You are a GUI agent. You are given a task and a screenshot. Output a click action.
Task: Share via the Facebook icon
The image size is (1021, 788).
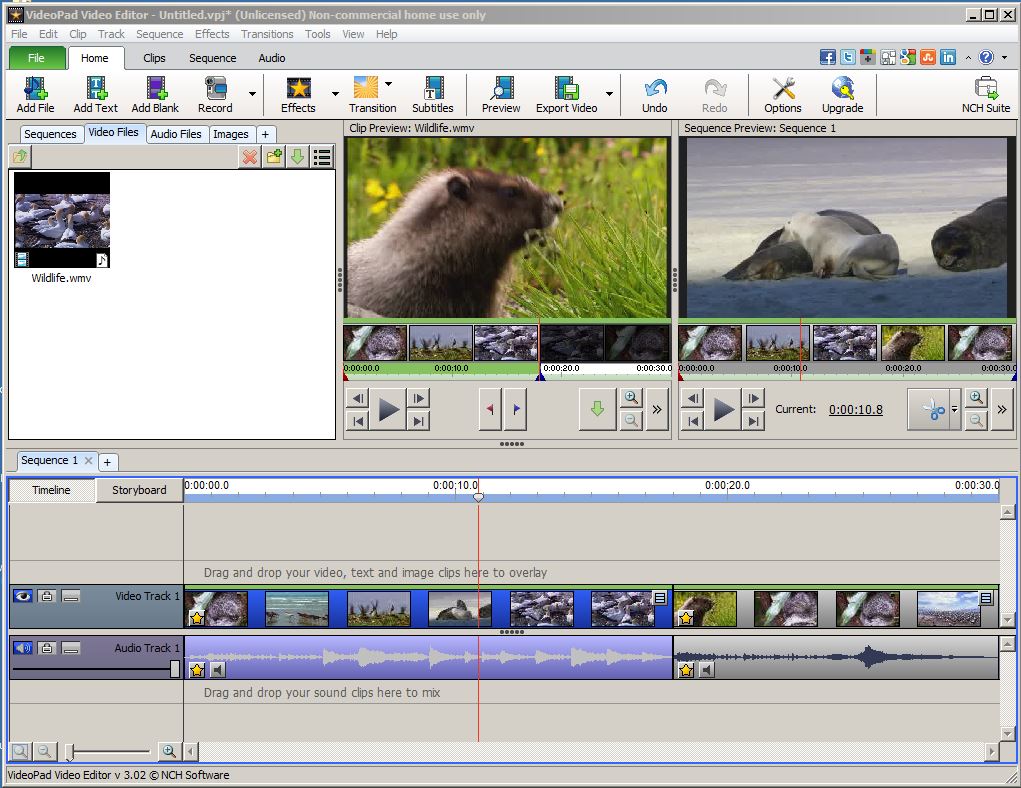828,57
